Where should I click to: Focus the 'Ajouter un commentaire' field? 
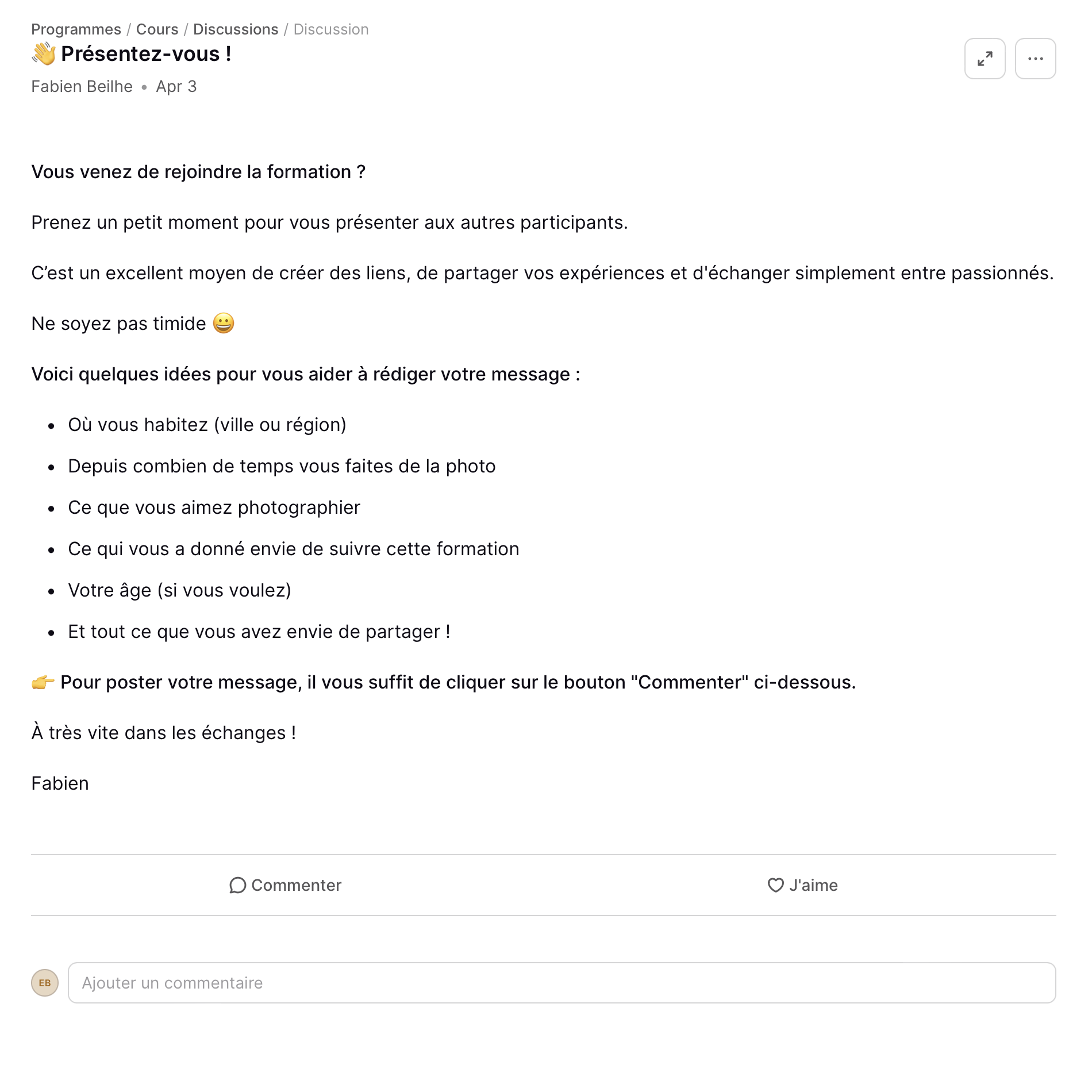(562, 983)
